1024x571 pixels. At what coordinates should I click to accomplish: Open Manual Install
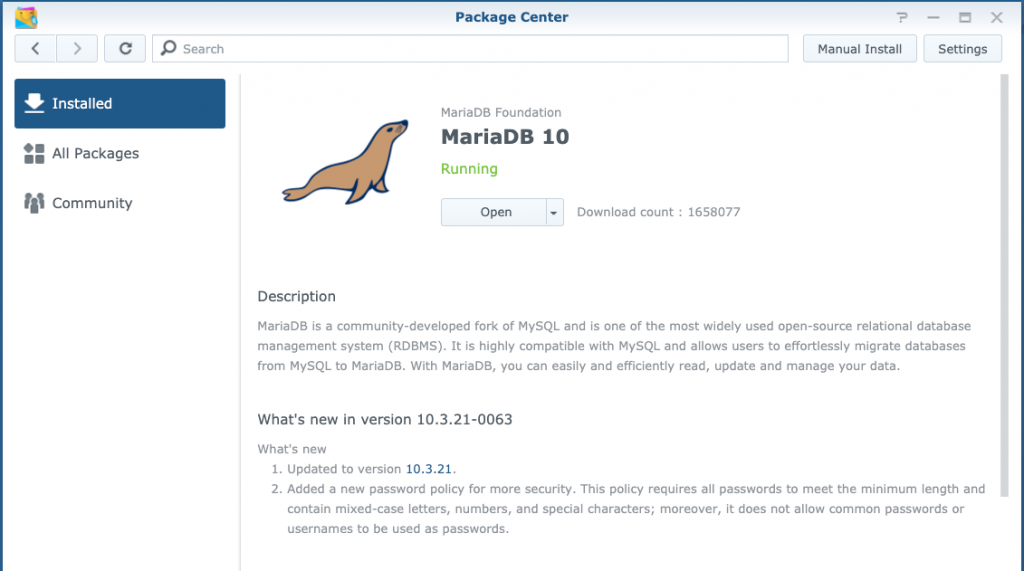coord(859,48)
